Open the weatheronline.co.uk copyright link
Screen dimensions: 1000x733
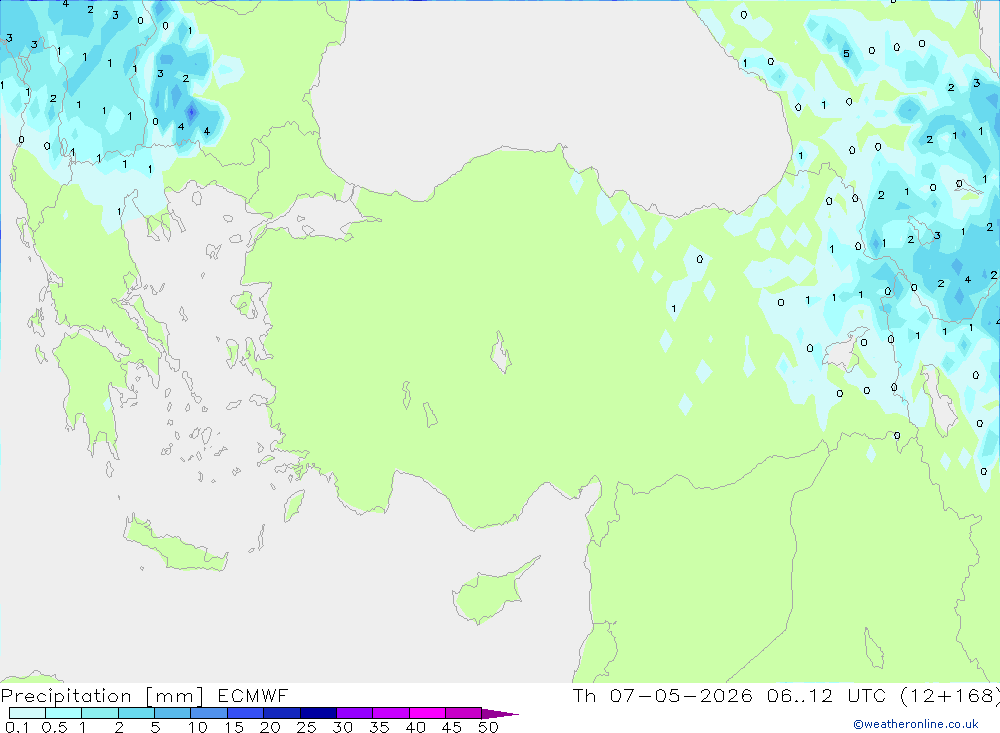pos(916,724)
